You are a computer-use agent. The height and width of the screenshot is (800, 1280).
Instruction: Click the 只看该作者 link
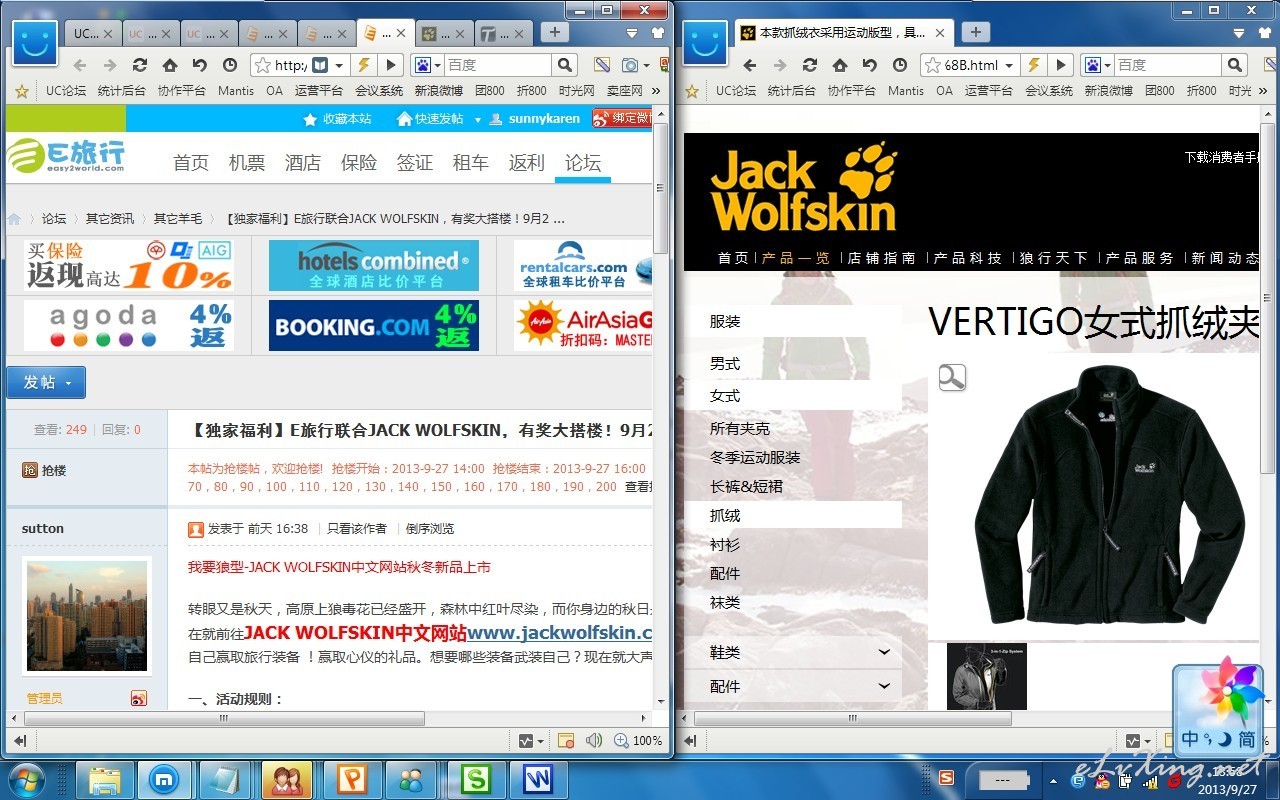pyautogui.click(x=357, y=528)
